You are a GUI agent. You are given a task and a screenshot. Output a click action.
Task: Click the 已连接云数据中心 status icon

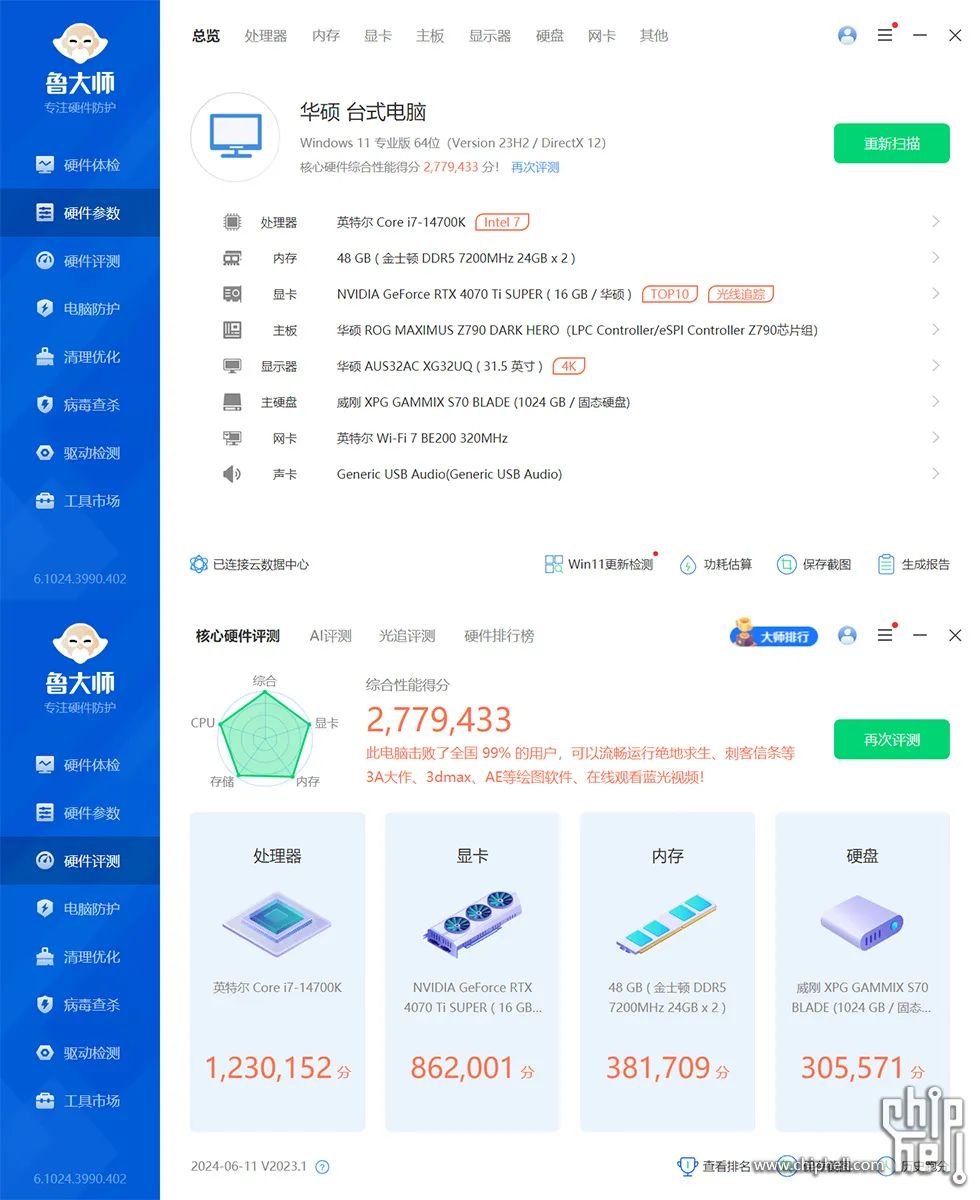point(199,564)
